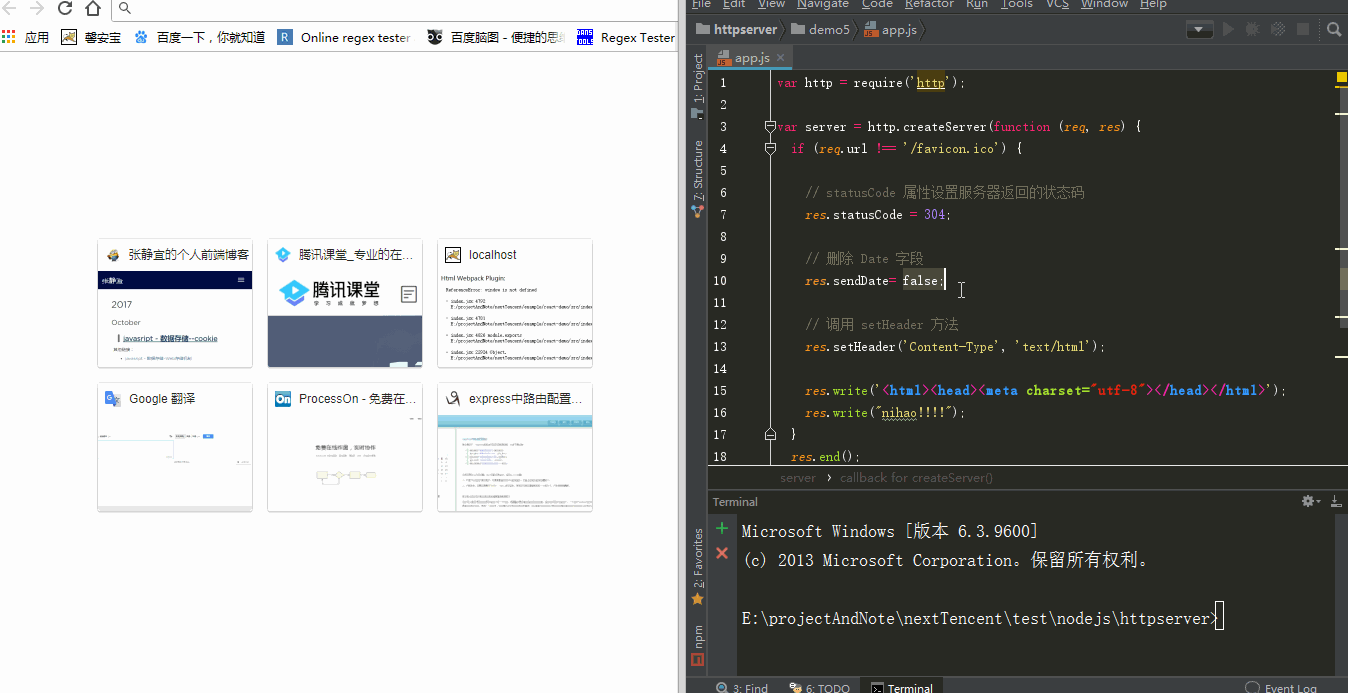Collapse the if block fold on line 4

770,149
